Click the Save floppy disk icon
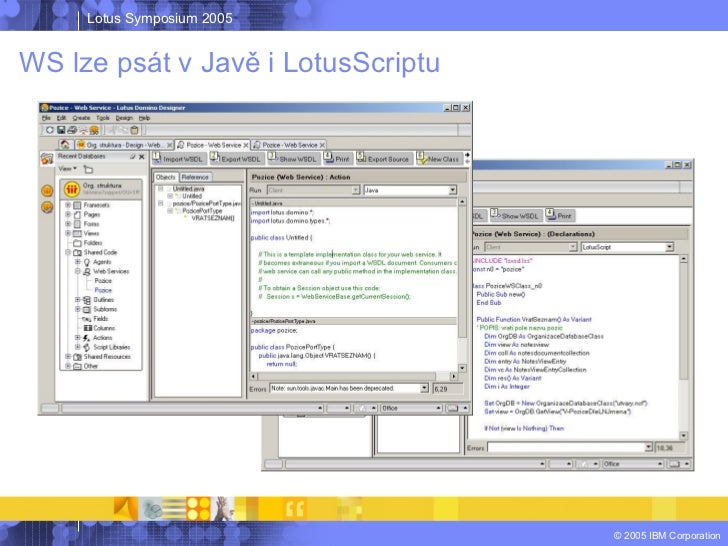728x546 pixels. (61, 130)
